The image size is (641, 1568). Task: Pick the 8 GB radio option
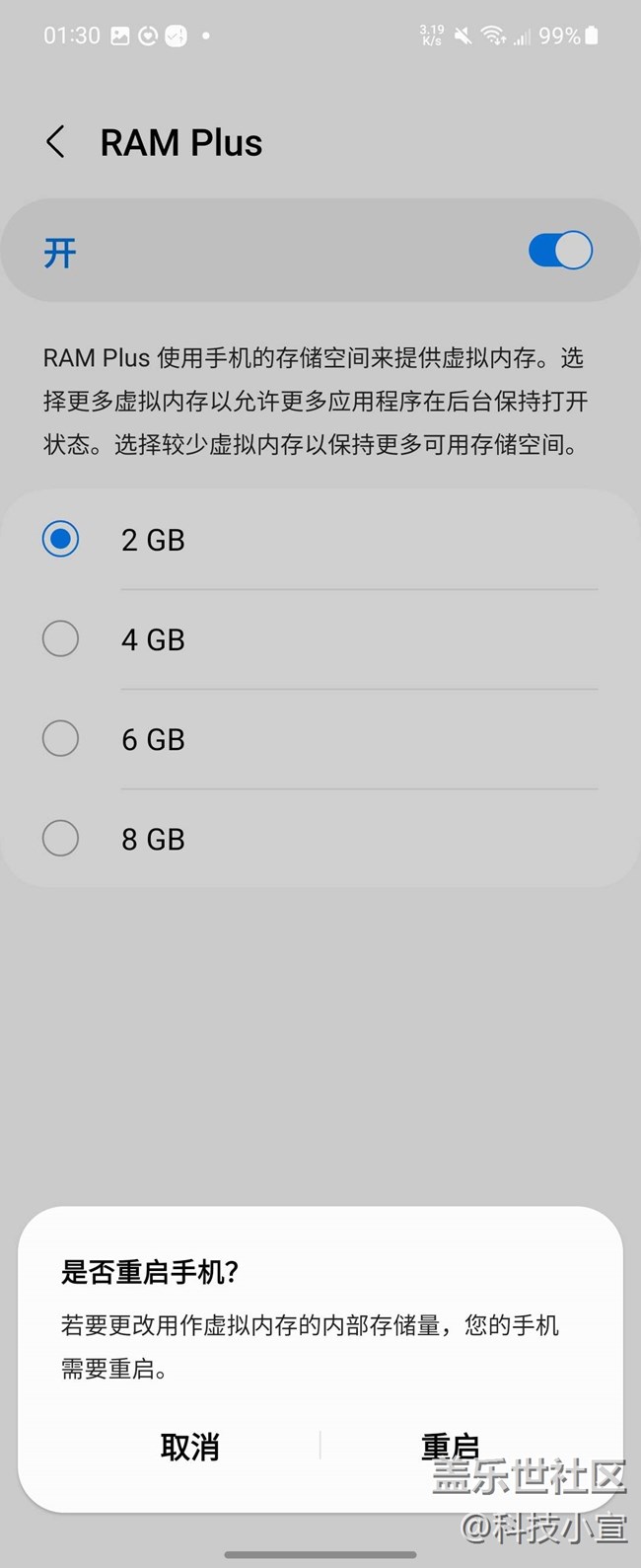click(x=61, y=839)
